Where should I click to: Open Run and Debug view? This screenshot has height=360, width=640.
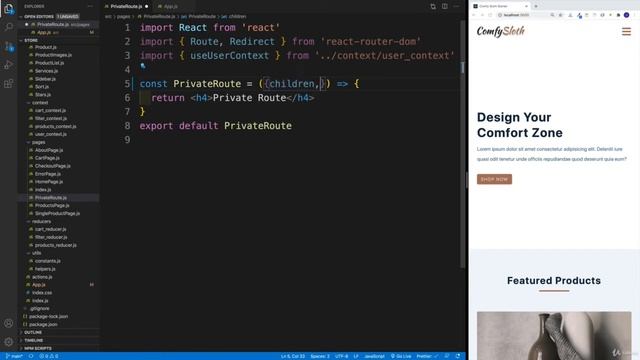coord(9,65)
